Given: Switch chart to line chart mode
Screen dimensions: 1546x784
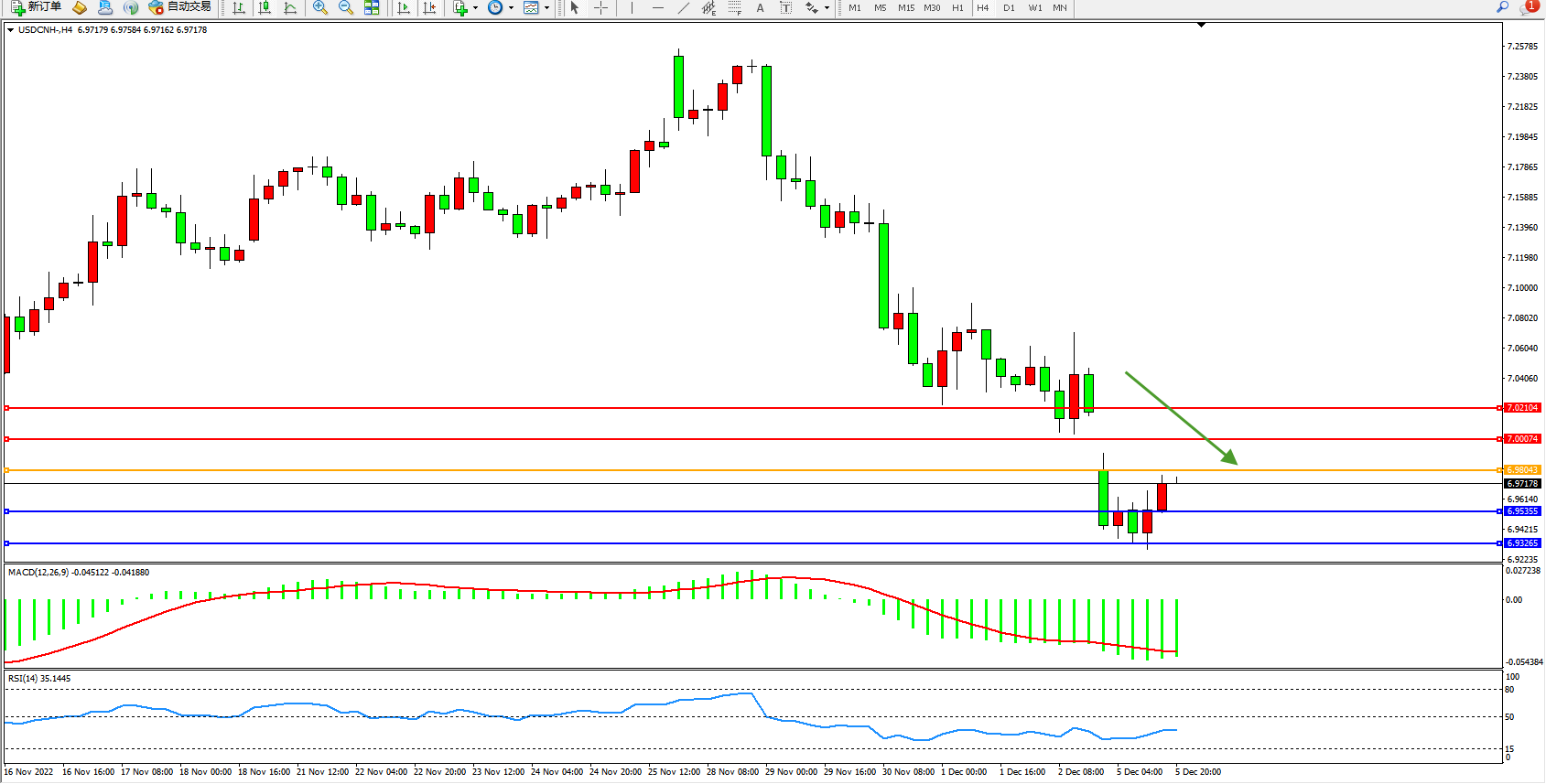Looking at the screenshot, I should [x=290, y=7].
